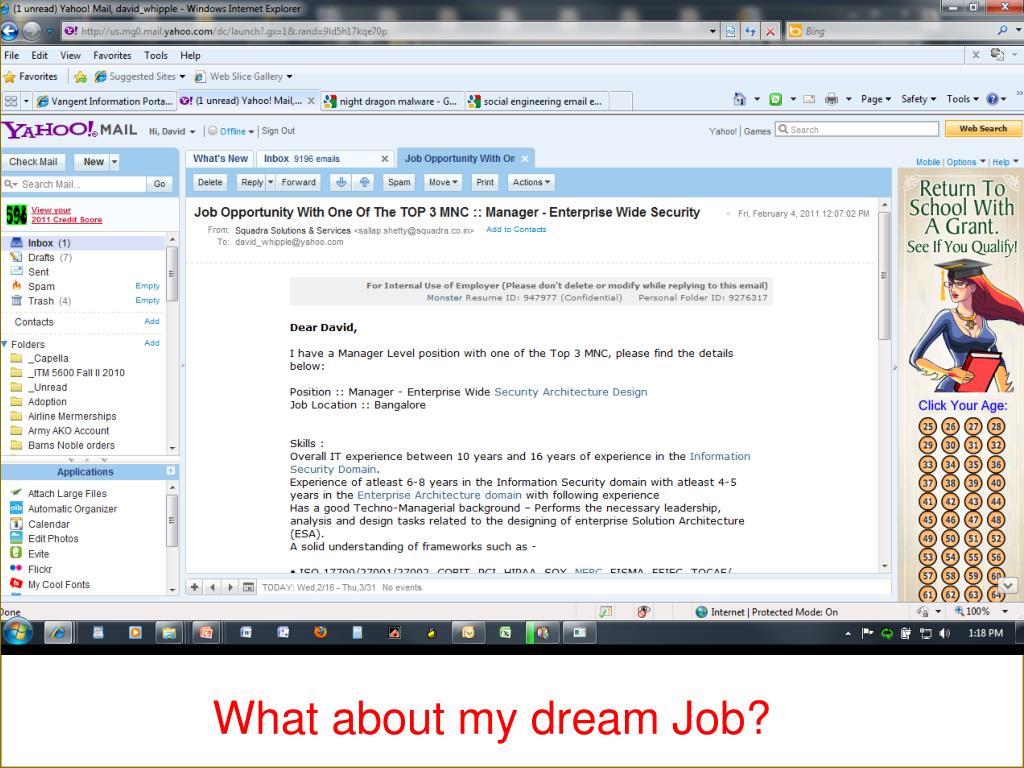Click the Check Mail button

pos(33,161)
